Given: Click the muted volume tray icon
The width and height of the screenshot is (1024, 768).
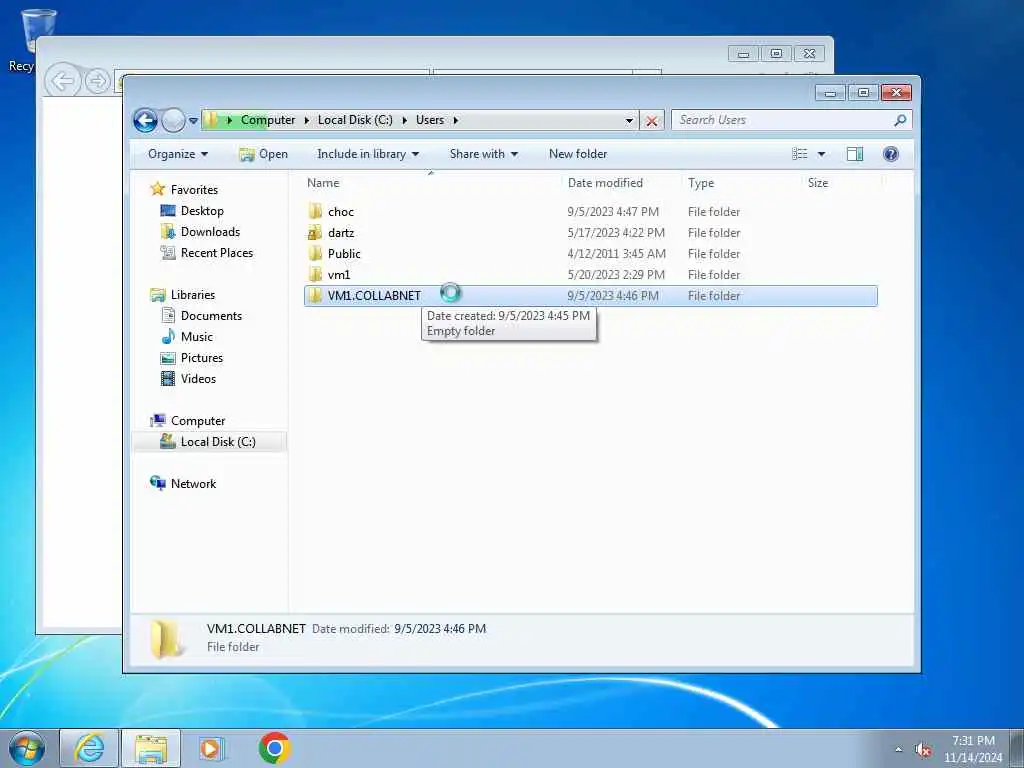Looking at the screenshot, I should pyautogui.click(x=923, y=750).
